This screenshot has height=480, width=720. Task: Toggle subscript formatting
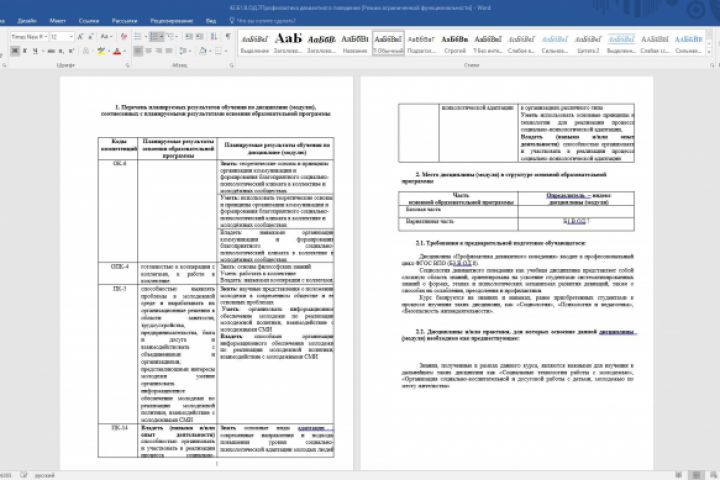click(61, 51)
